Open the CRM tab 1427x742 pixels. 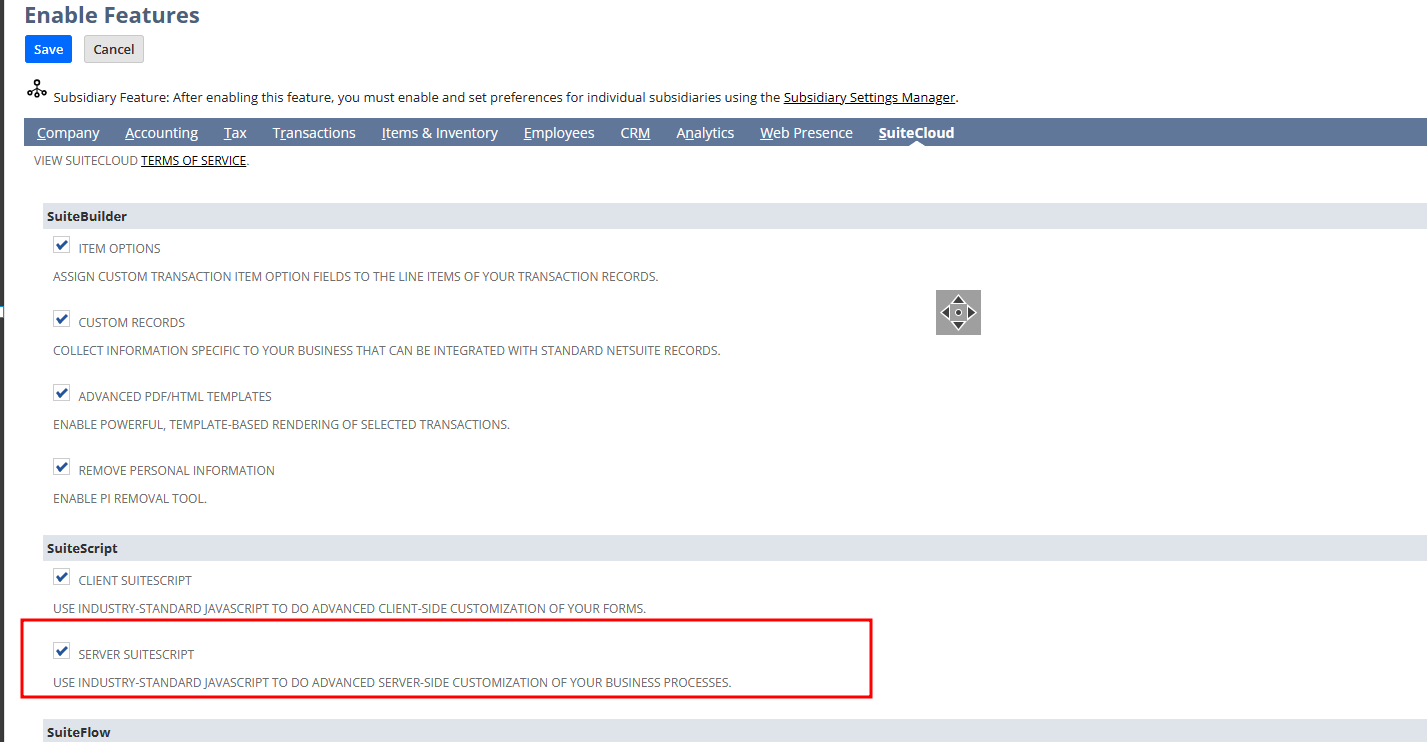pyautogui.click(x=635, y=133)
